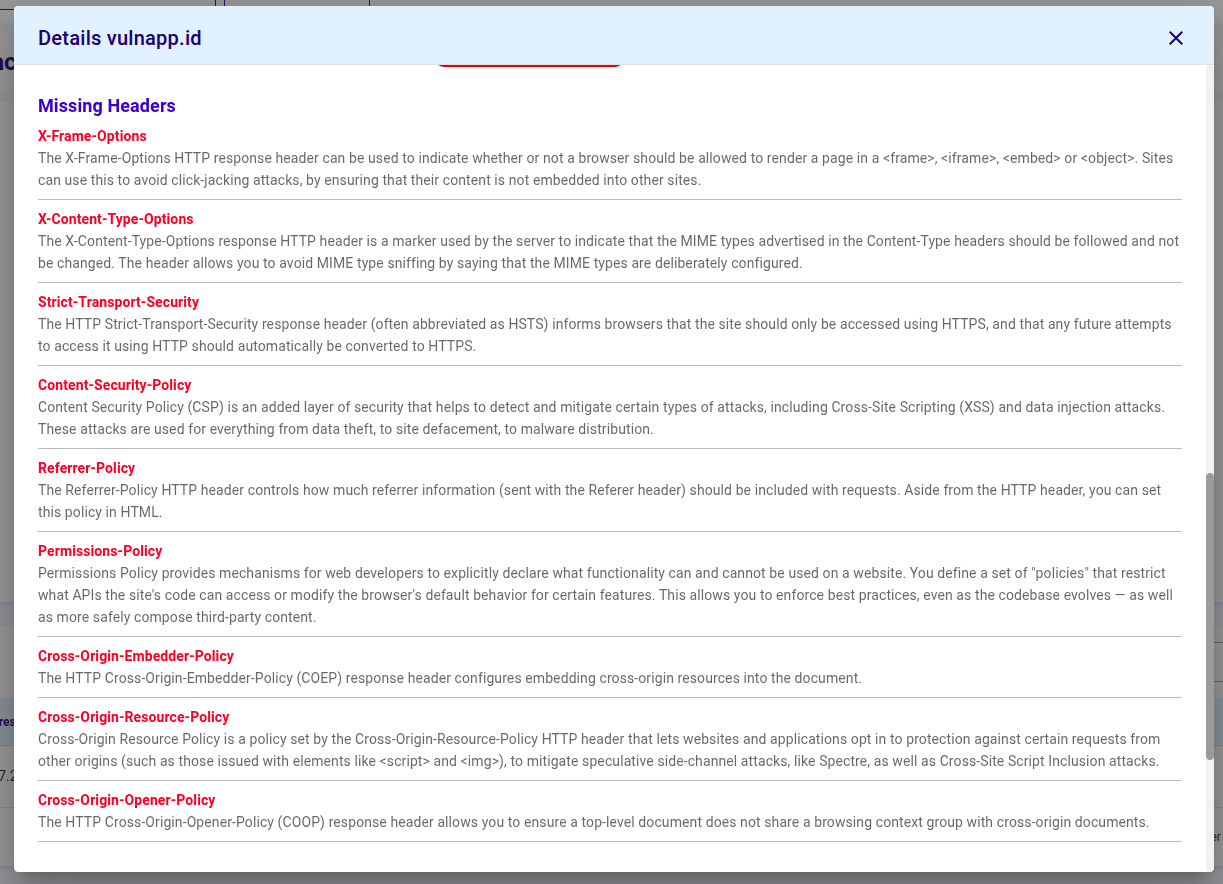
Task: Open the Cross-Origin-Embedder-Policy entry
Action: click(136, 656)
